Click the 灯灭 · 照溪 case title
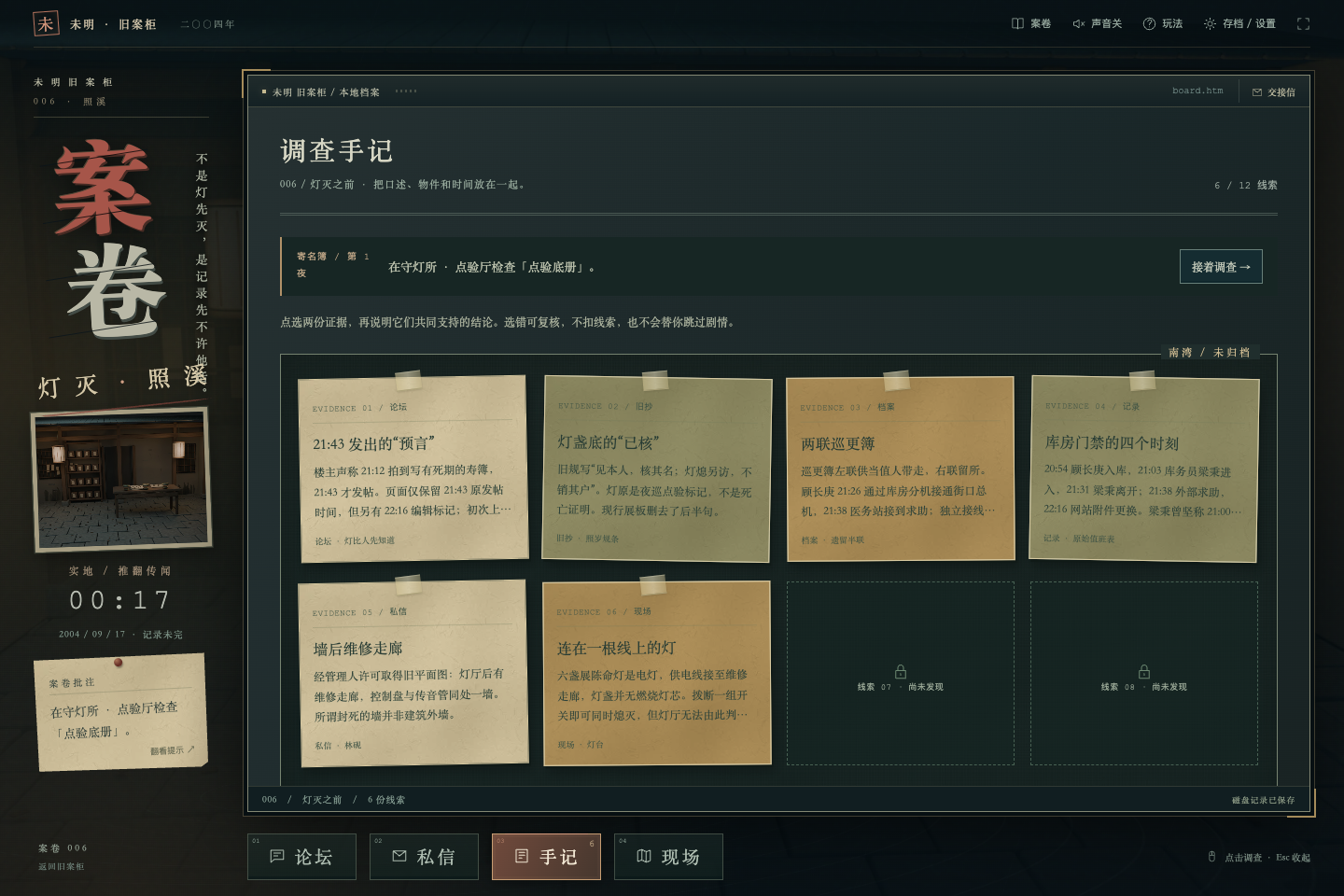 point(121,381)
